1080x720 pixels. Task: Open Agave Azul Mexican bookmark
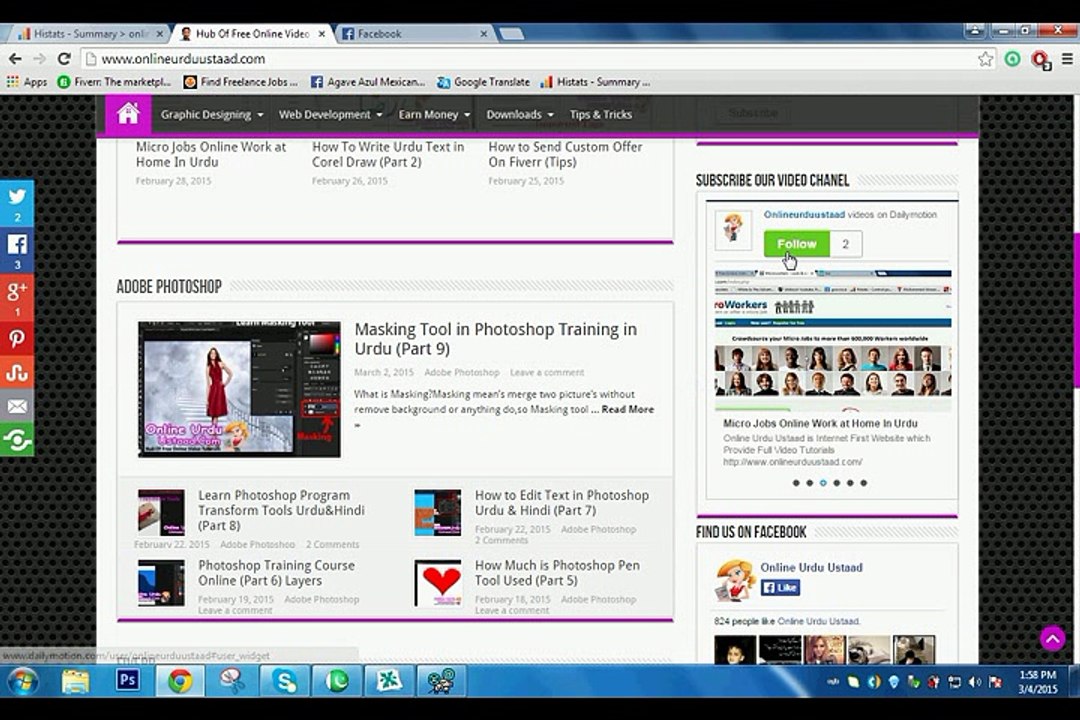click(368, 82)
